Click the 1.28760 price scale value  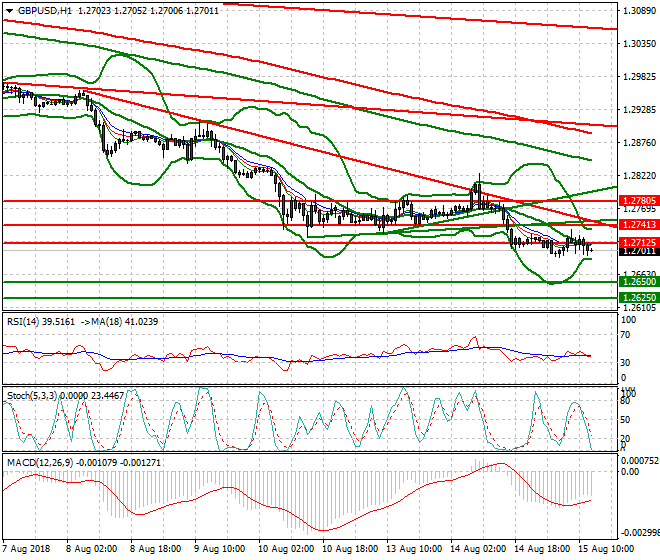(639, 143)
